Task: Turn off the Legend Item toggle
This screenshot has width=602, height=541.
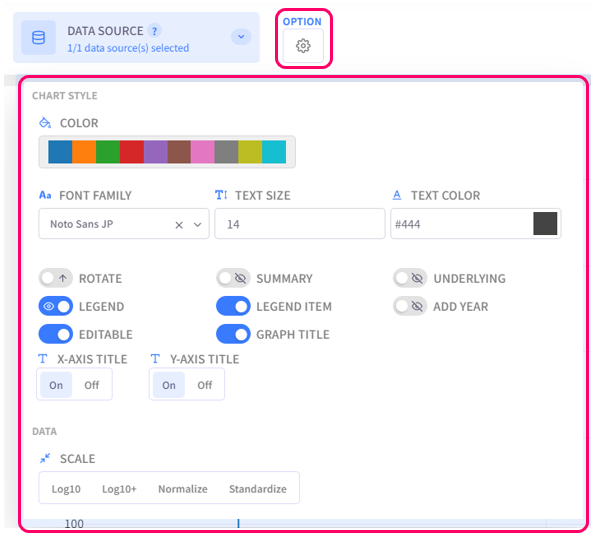Action: coord(233,306)
